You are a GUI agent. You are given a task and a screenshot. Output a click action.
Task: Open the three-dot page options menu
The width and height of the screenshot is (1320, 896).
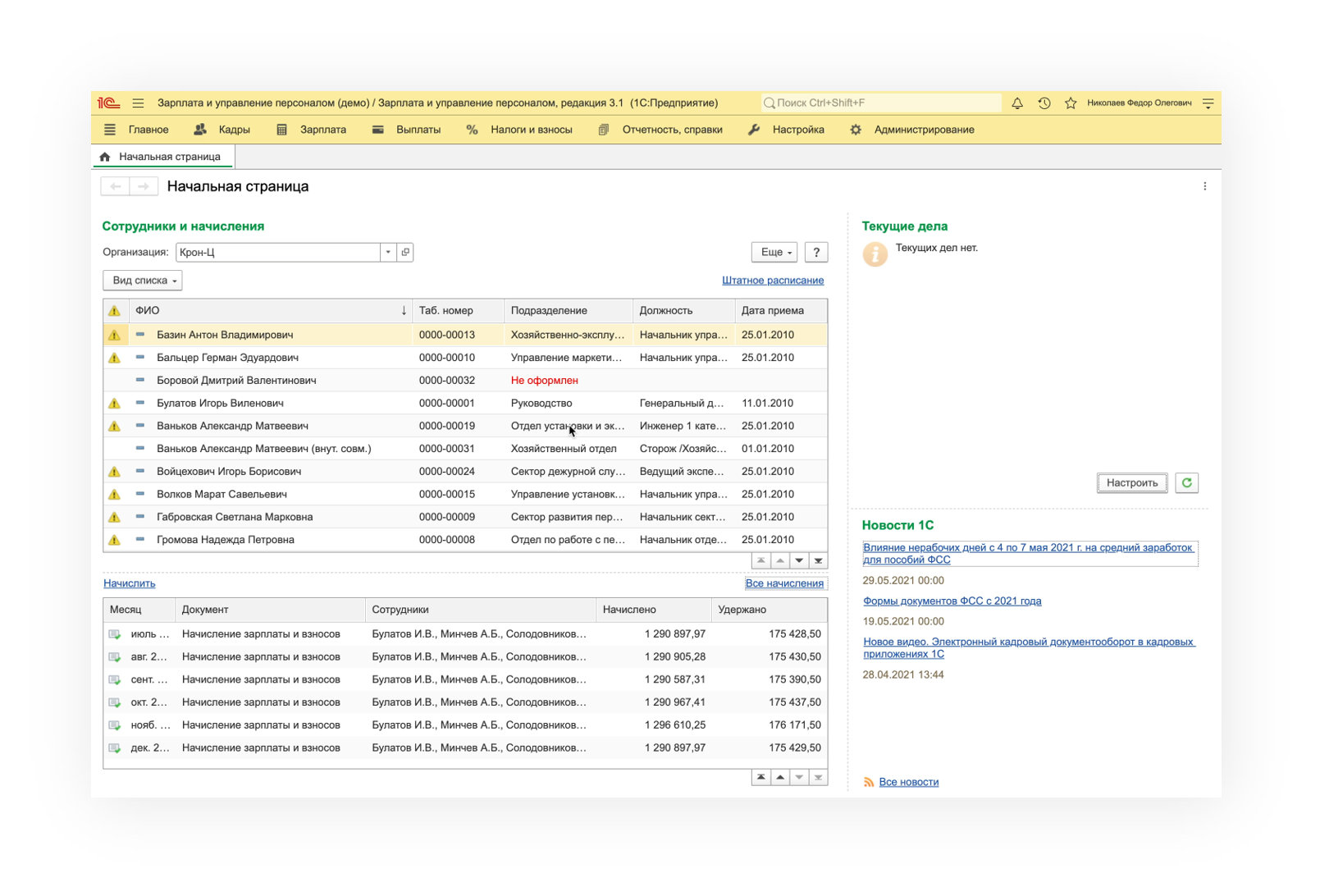[x=1204, y=186]
